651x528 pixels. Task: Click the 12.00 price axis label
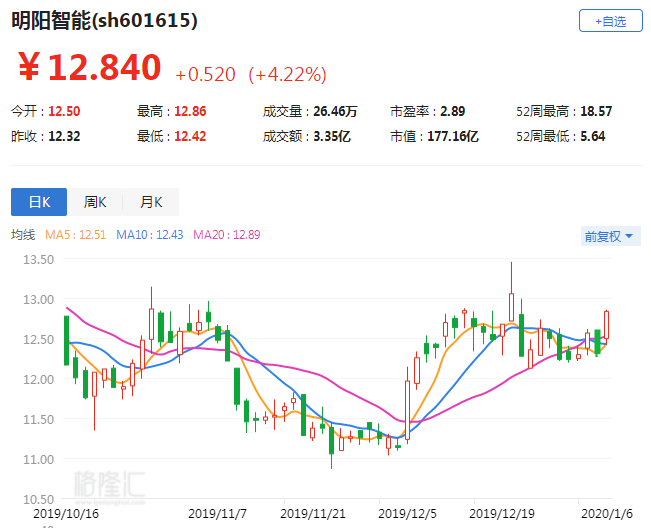tap(39, 379)
